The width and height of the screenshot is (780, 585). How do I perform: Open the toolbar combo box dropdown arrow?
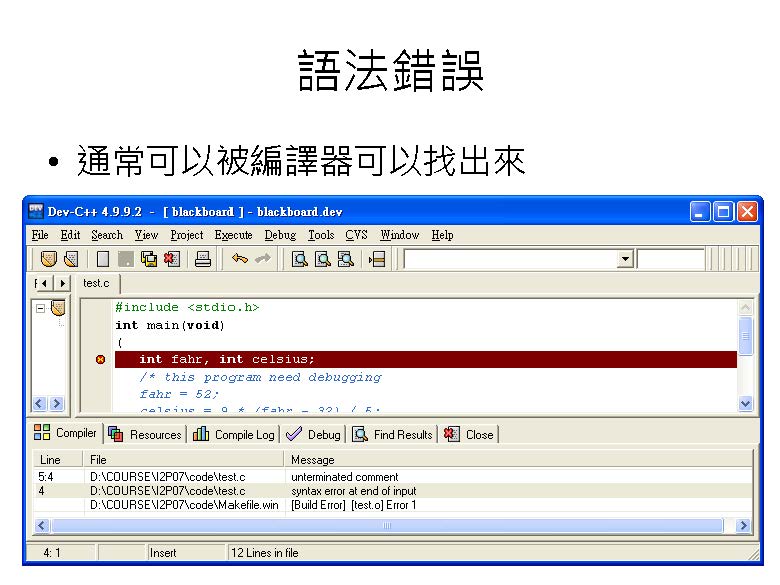(x=625, y=260)
